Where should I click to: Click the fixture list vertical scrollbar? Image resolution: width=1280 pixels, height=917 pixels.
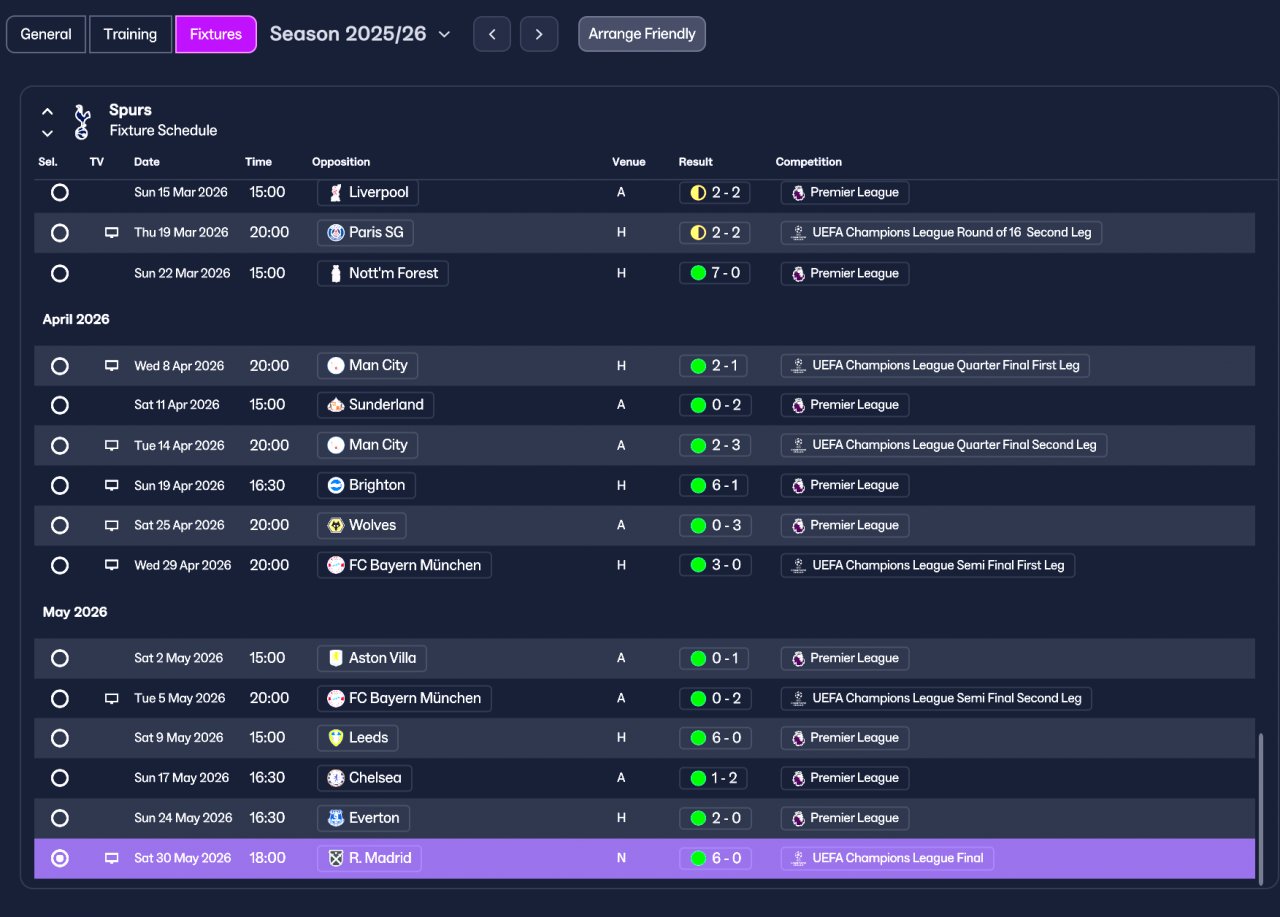1261,805
